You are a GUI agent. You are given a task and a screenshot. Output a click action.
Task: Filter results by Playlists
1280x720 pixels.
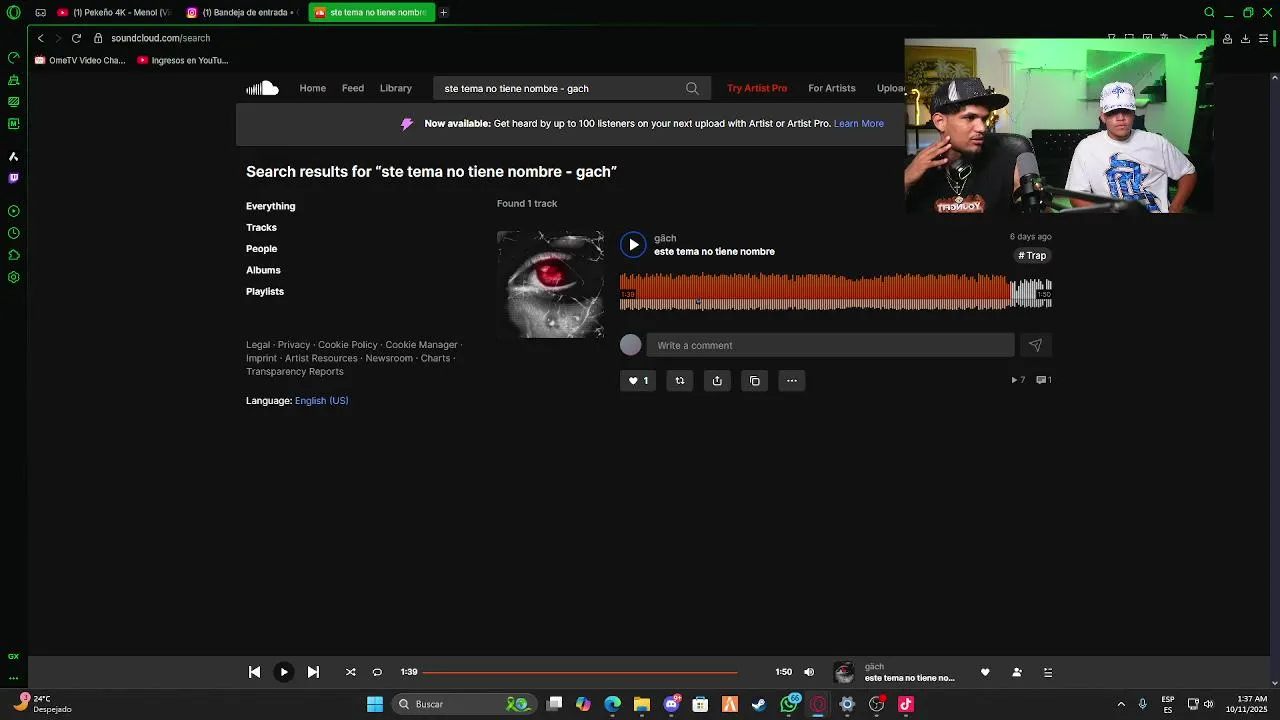265,291
